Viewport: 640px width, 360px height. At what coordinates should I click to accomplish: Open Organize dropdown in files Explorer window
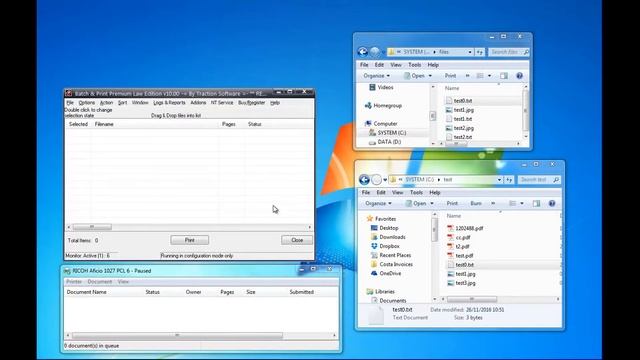(x=376, y=76)
